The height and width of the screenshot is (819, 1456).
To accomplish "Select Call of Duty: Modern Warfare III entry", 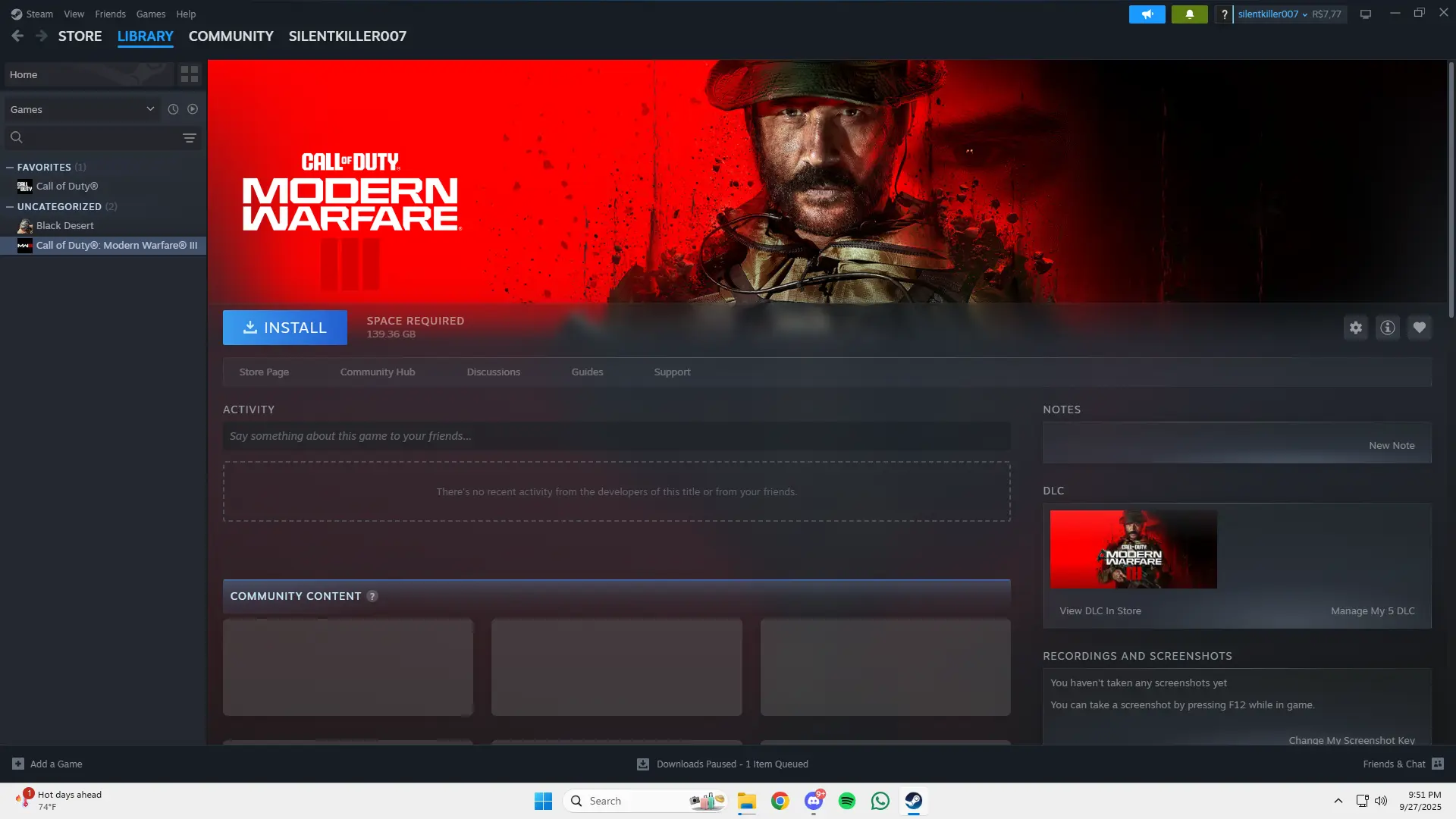I will 103,245.
